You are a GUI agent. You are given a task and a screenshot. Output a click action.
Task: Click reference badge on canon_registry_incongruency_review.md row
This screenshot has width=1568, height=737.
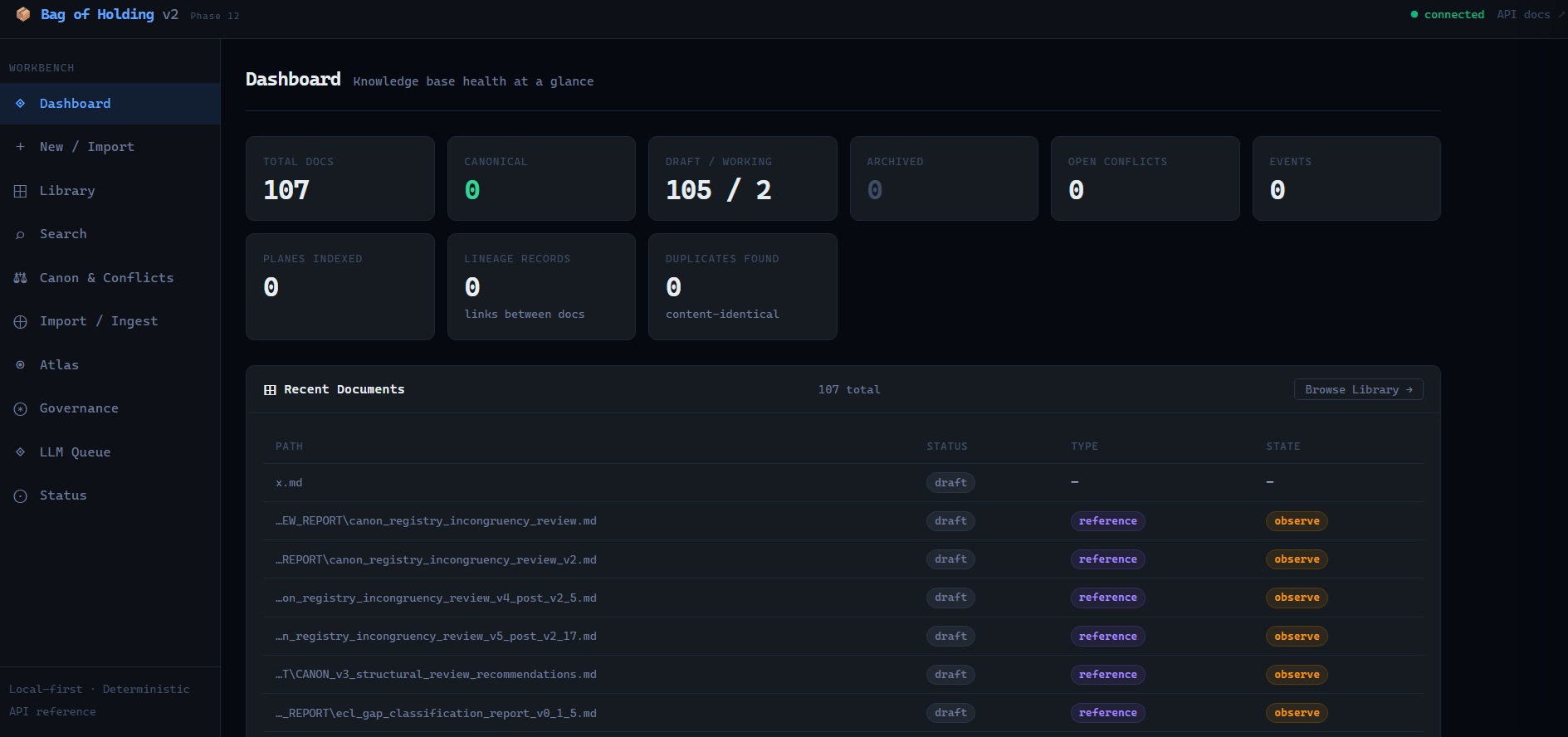(1108, 521)
